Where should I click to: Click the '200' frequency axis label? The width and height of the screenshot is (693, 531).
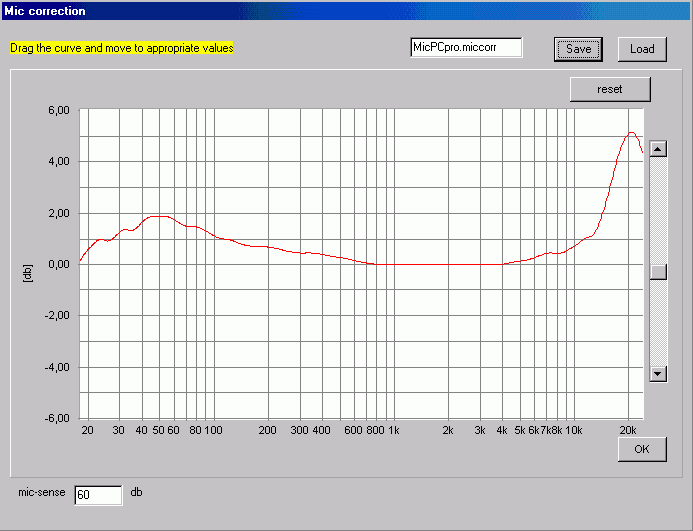tap(267, 430)
